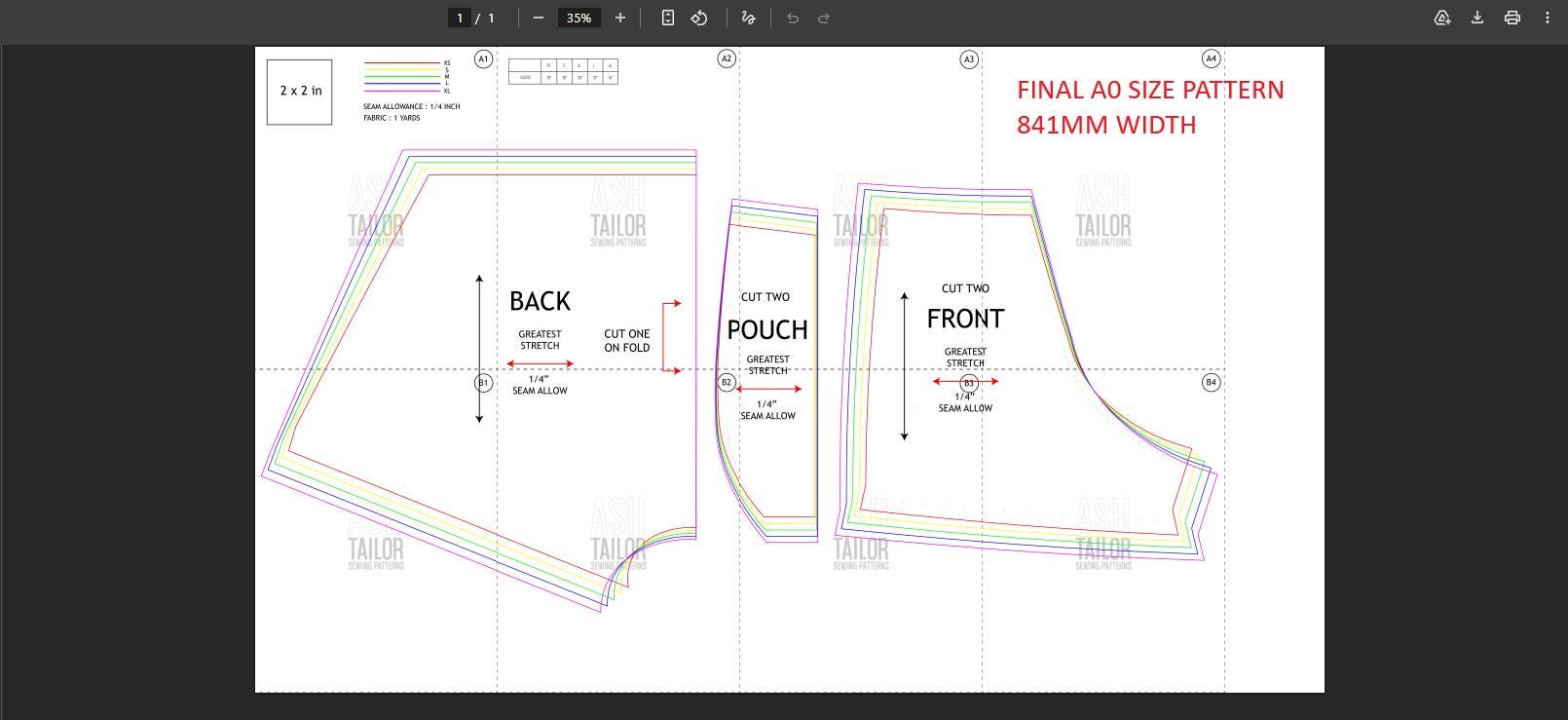Click the 'POUCH' pattern piece label
The width and height of the screenshot is (1568, 720).
click(x=767, y=330)
